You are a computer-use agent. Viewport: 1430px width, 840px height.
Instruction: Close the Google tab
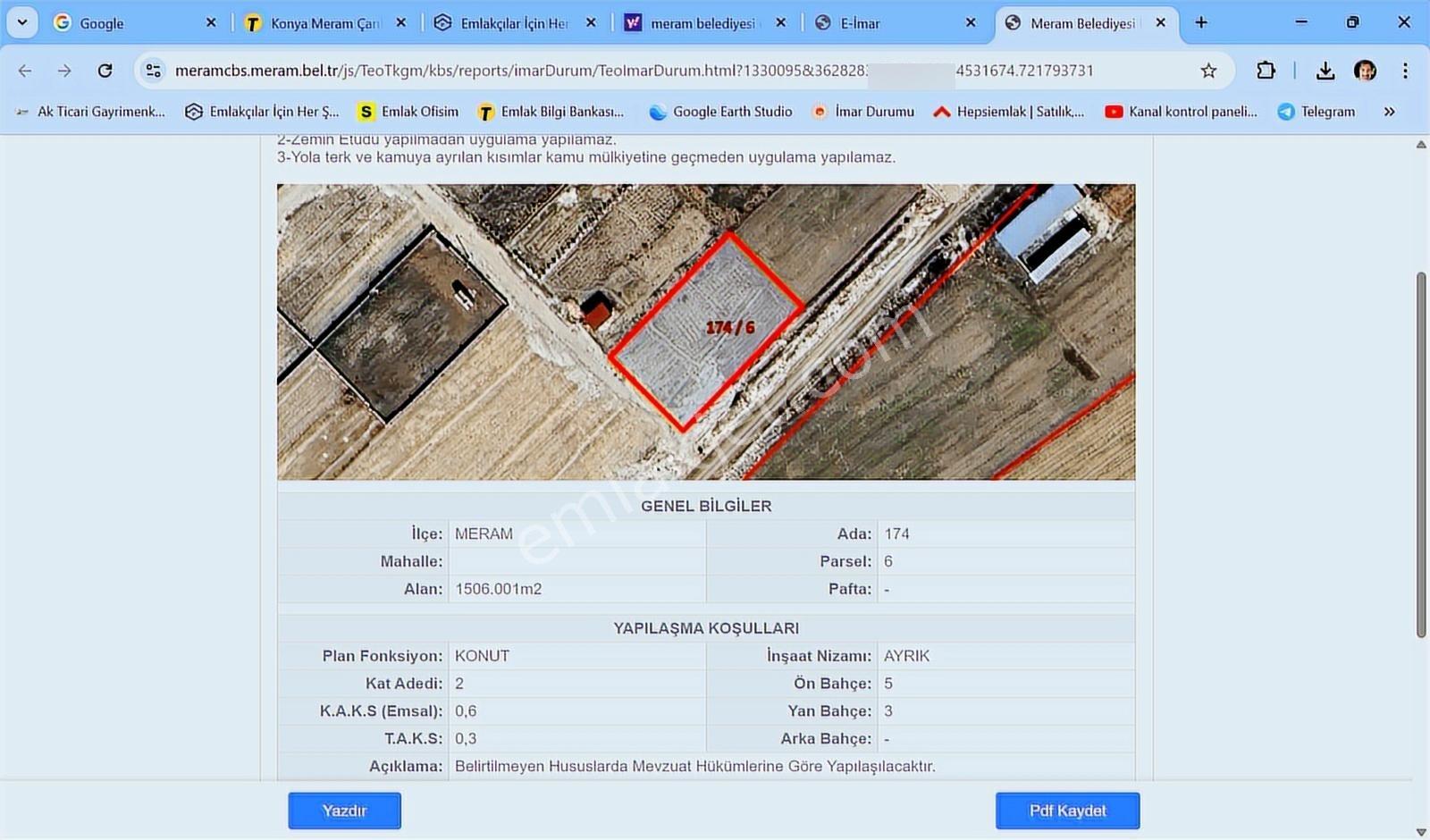point(211,23)
